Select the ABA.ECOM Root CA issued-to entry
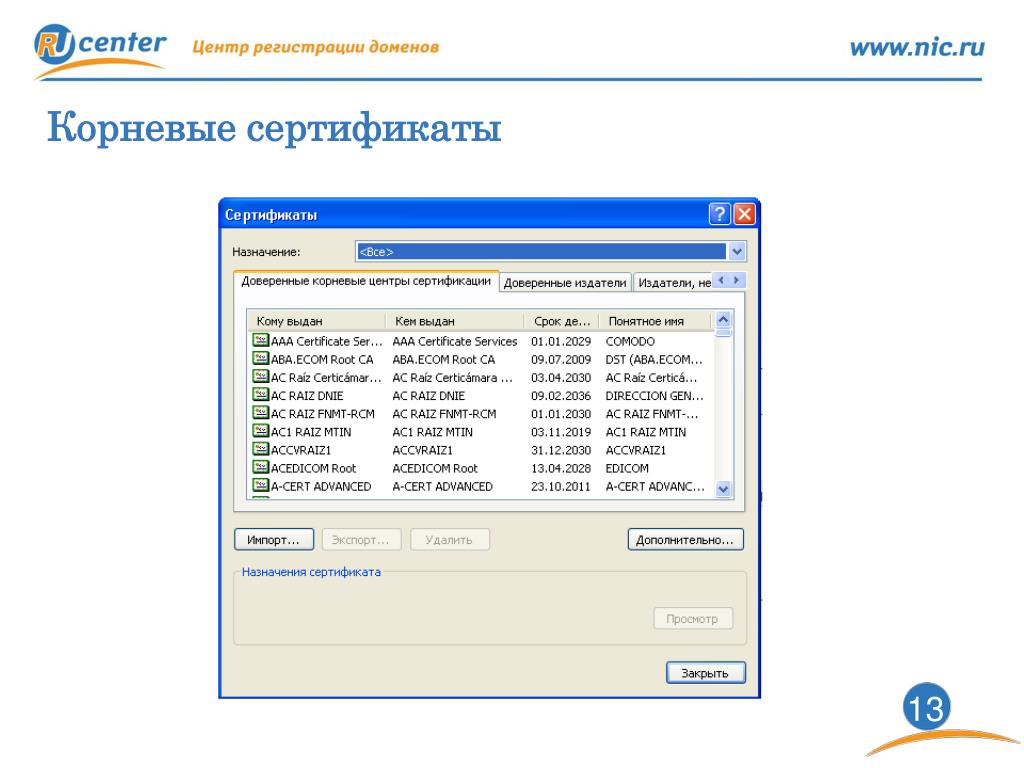The height and width of the screenshot is (768, 1024). click(322, 360)
